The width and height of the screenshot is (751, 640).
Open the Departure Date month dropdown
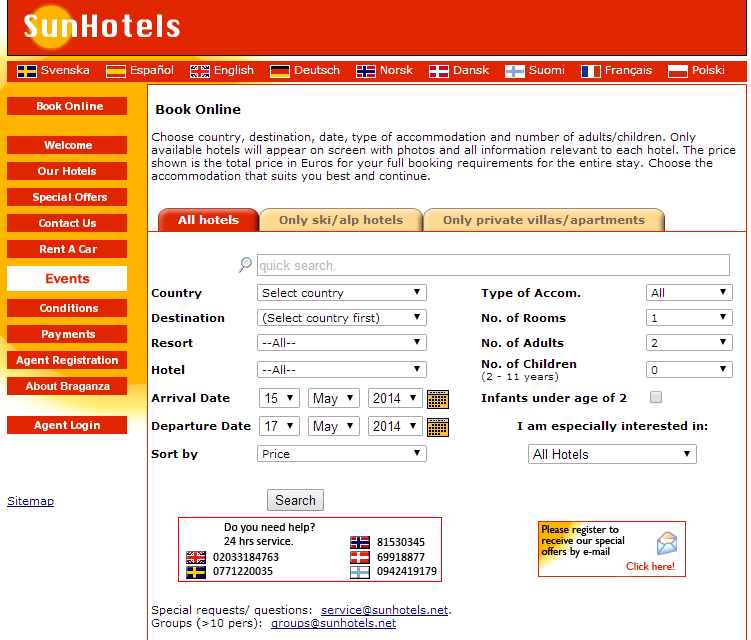pos(333,426)
